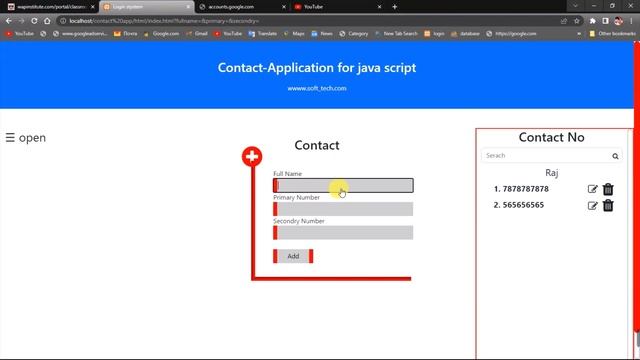Viewport: 640px width, 360px height.
Task: Open the Other bookmarks folder
Action: click(612, 34)
